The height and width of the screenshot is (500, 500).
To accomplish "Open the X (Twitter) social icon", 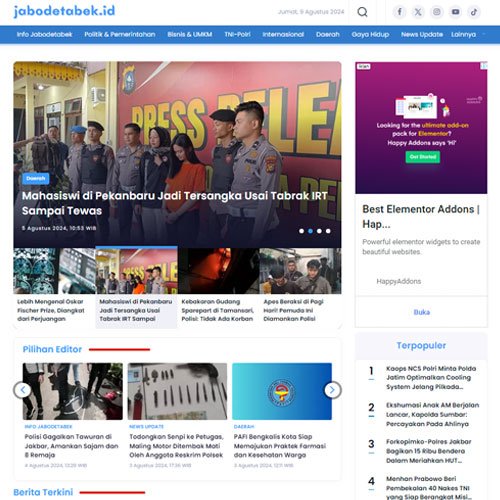I will 418,12.
